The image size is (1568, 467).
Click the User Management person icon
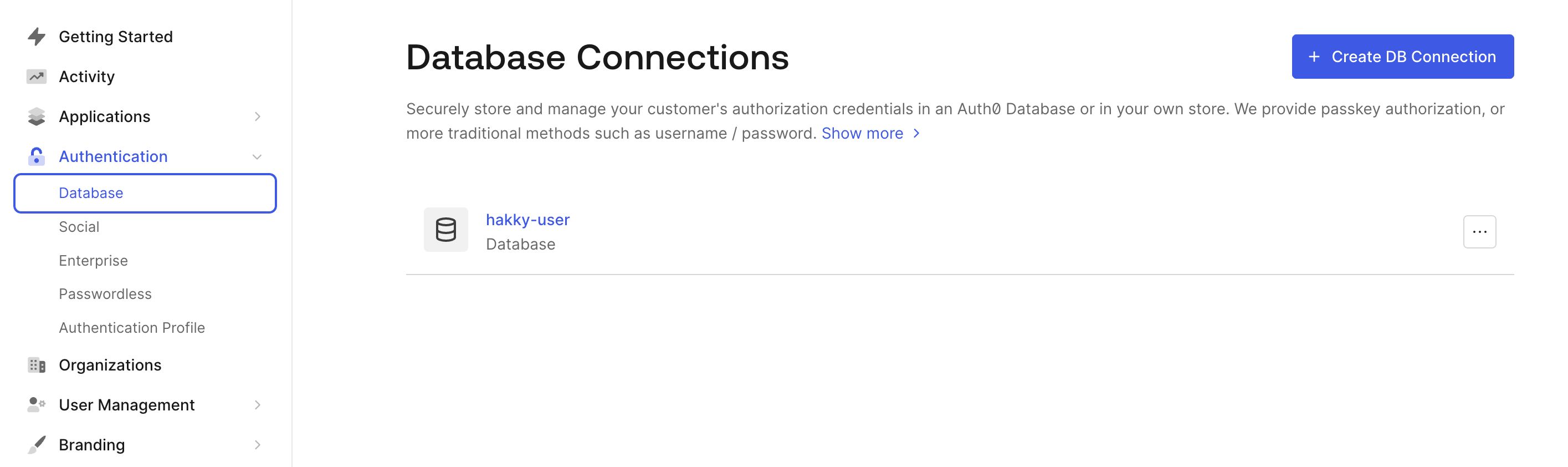click(x=37, y=405)
